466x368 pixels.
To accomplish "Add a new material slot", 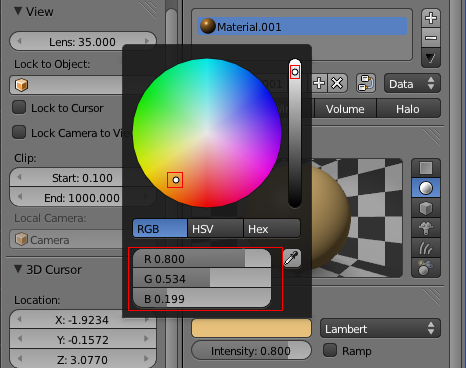I will click(x=431, y=18).
